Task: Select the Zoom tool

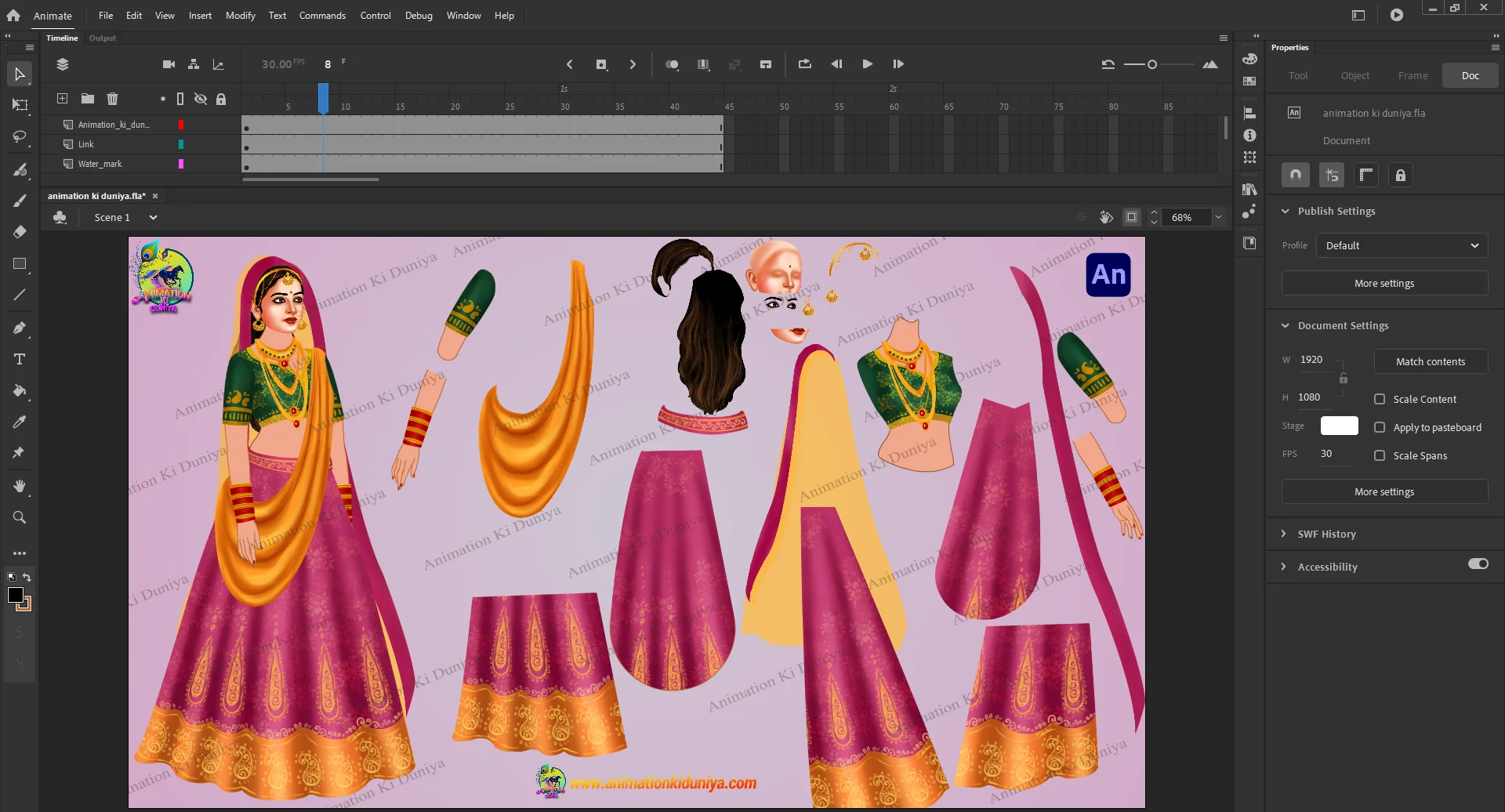Action: 20,517
